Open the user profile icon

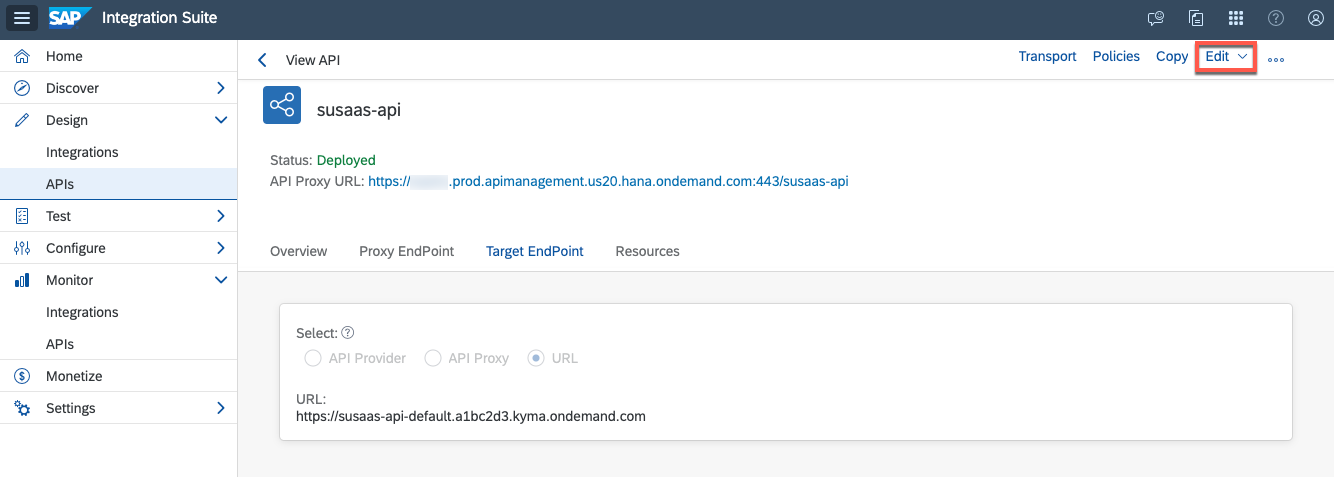(x=1316, y=18)
